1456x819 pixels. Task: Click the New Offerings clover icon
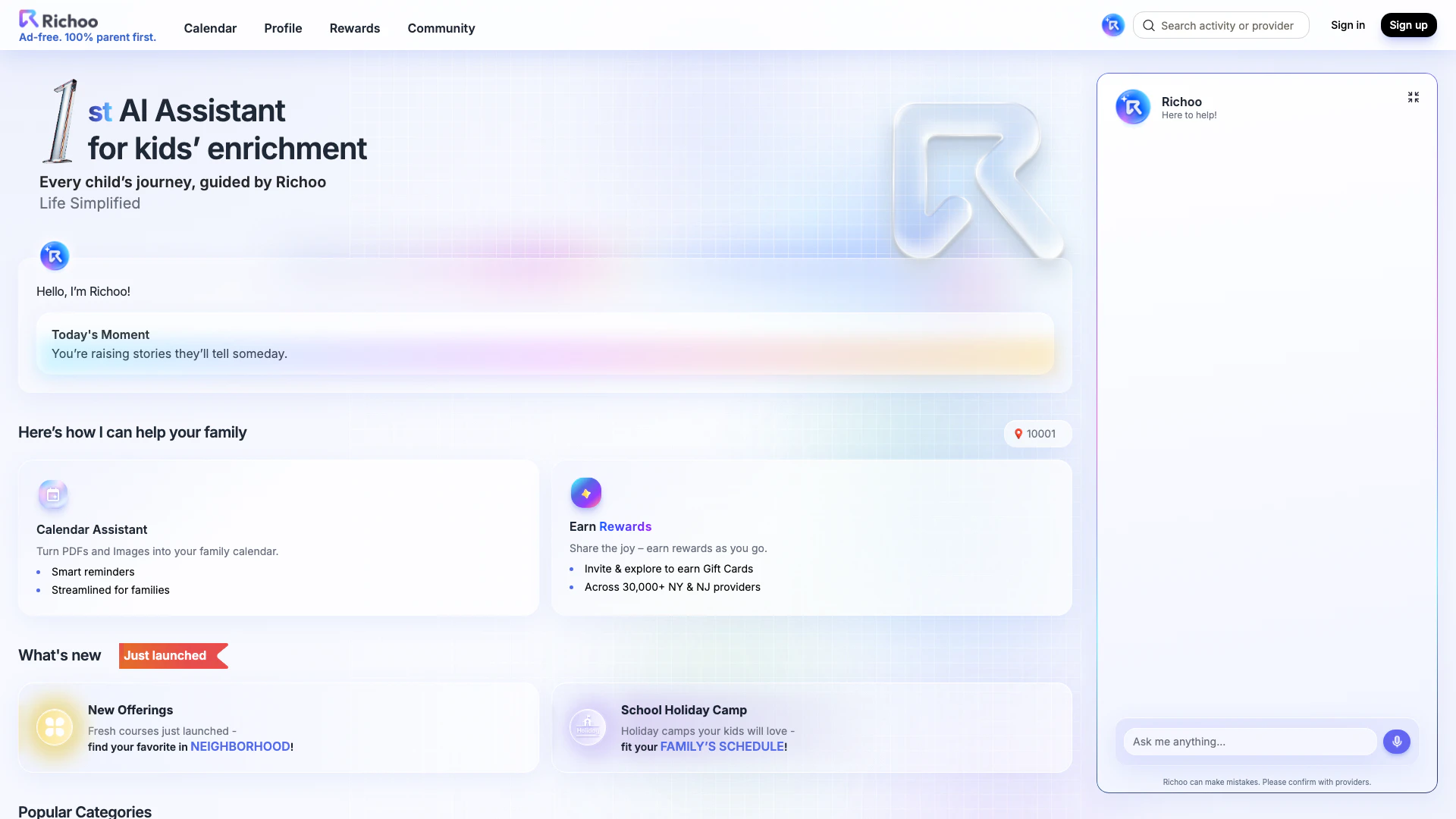(55, 727)
